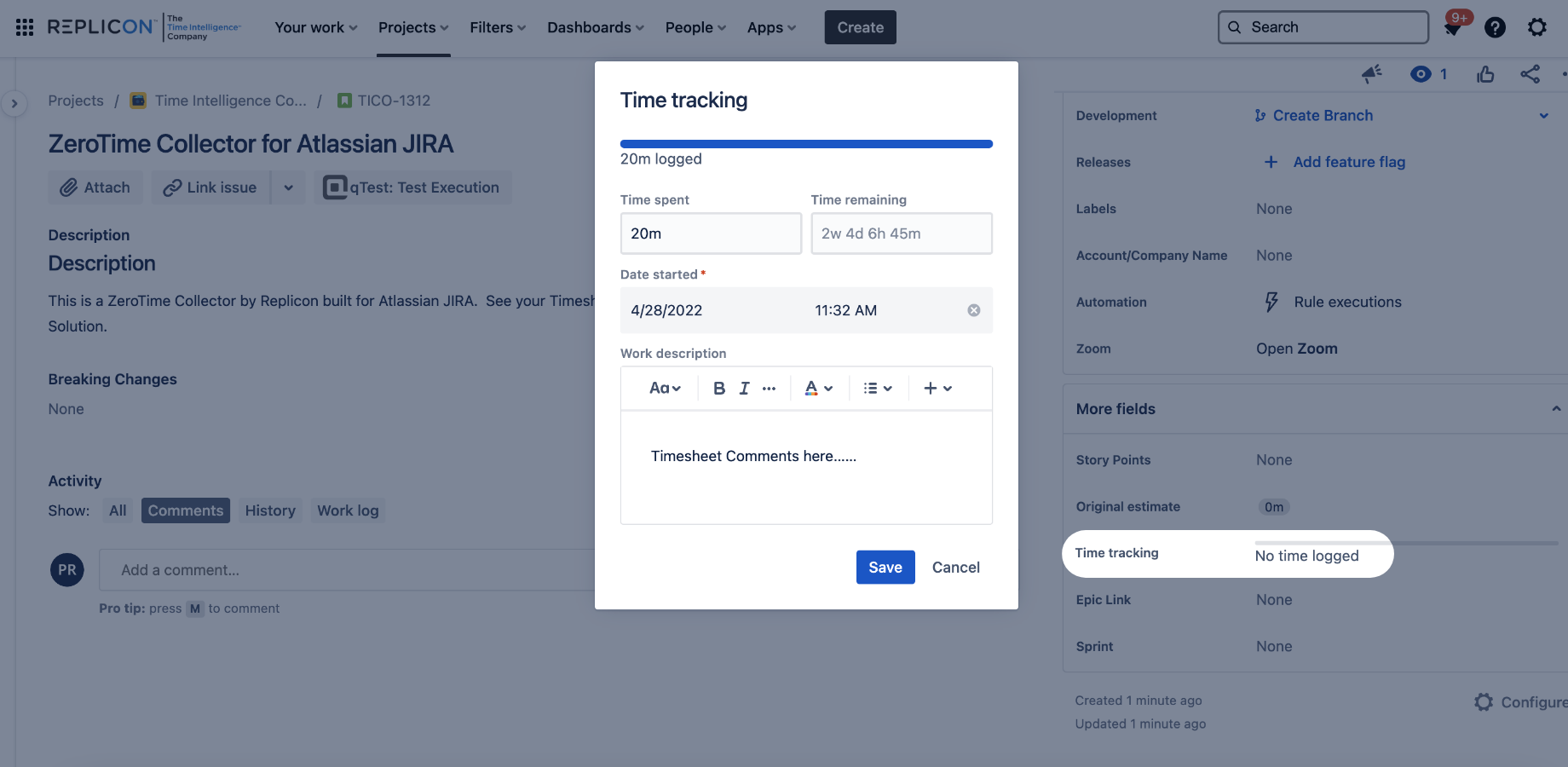Click the work description text area
The width and height of the screenshot is (1568, 767).
pyautogui.click(x=806, y=467)
